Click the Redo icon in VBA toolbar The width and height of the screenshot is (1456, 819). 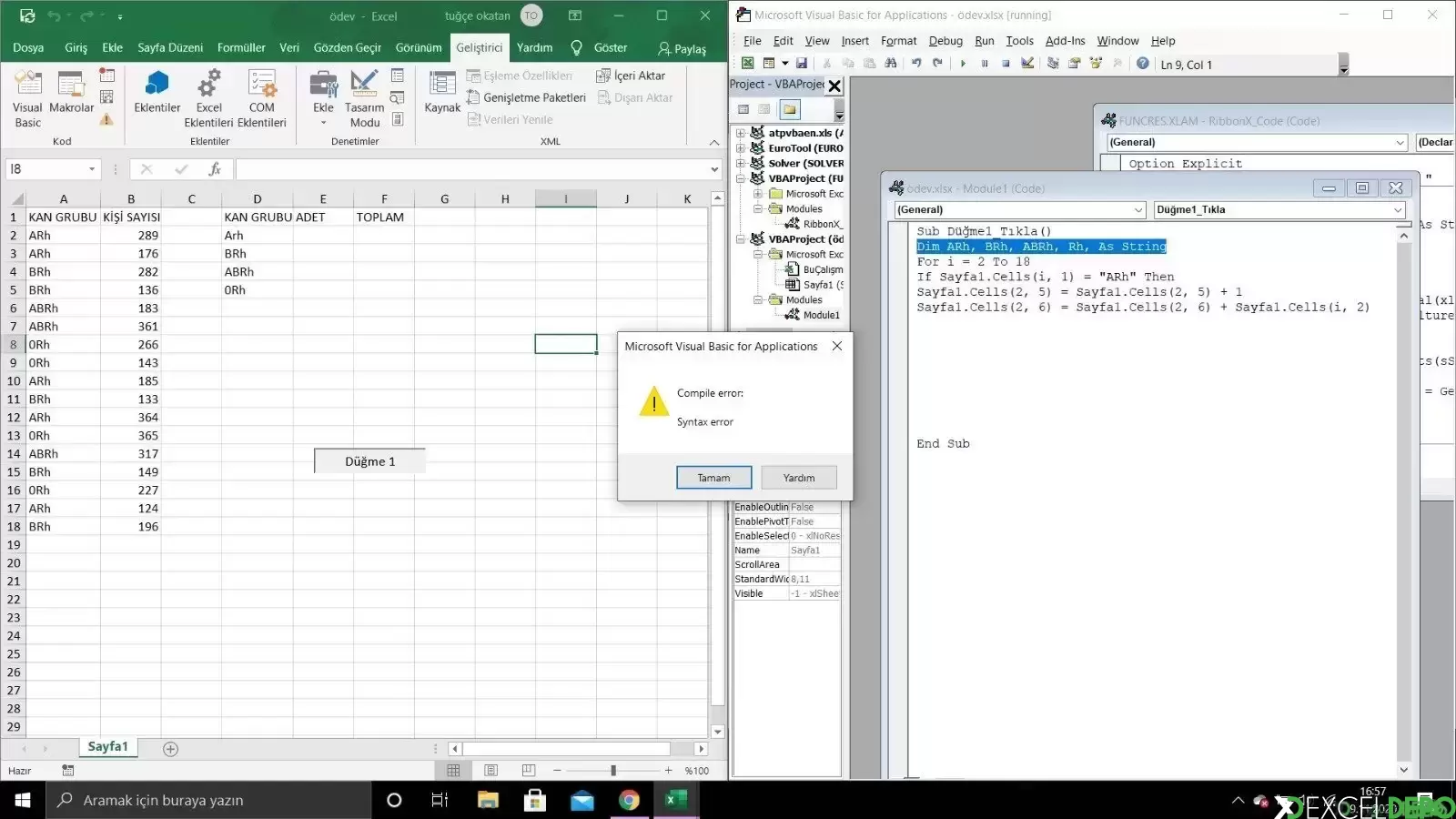click(937, 64)
